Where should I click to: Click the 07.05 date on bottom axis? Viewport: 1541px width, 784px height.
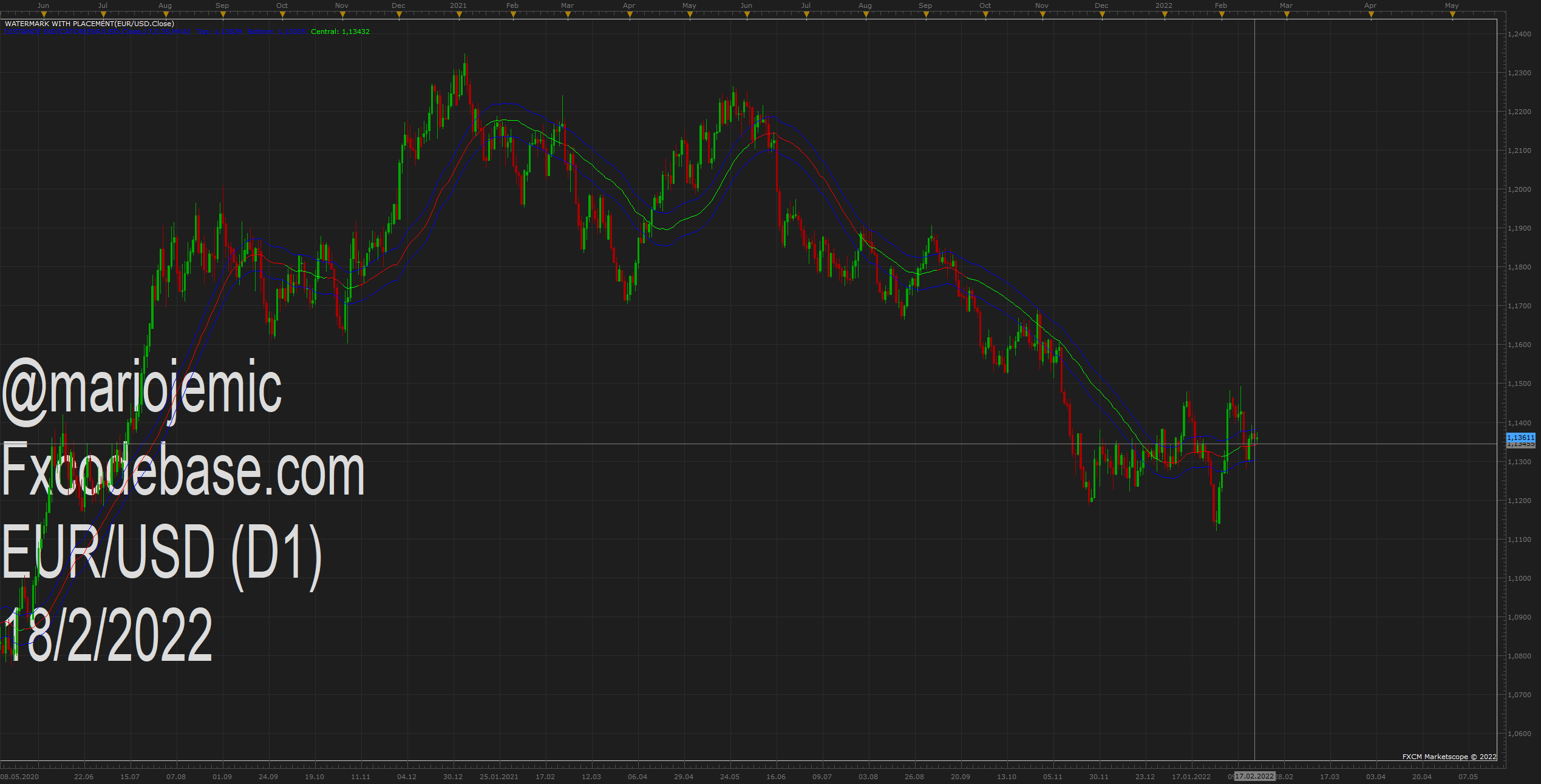1468,777
